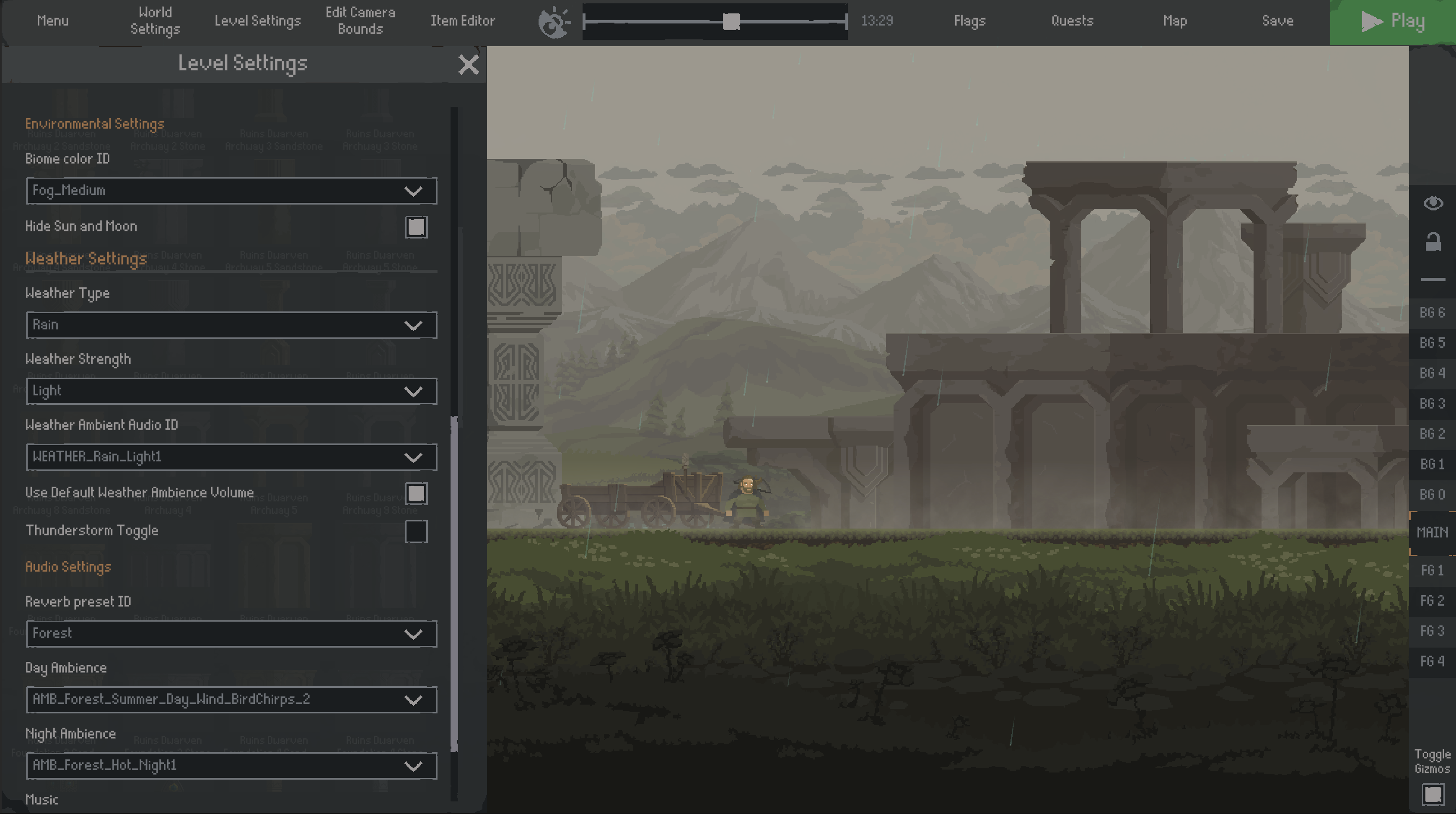Open the Biome color ID dropdown
Screen dimensions: 1456x814
click(231, 190)
